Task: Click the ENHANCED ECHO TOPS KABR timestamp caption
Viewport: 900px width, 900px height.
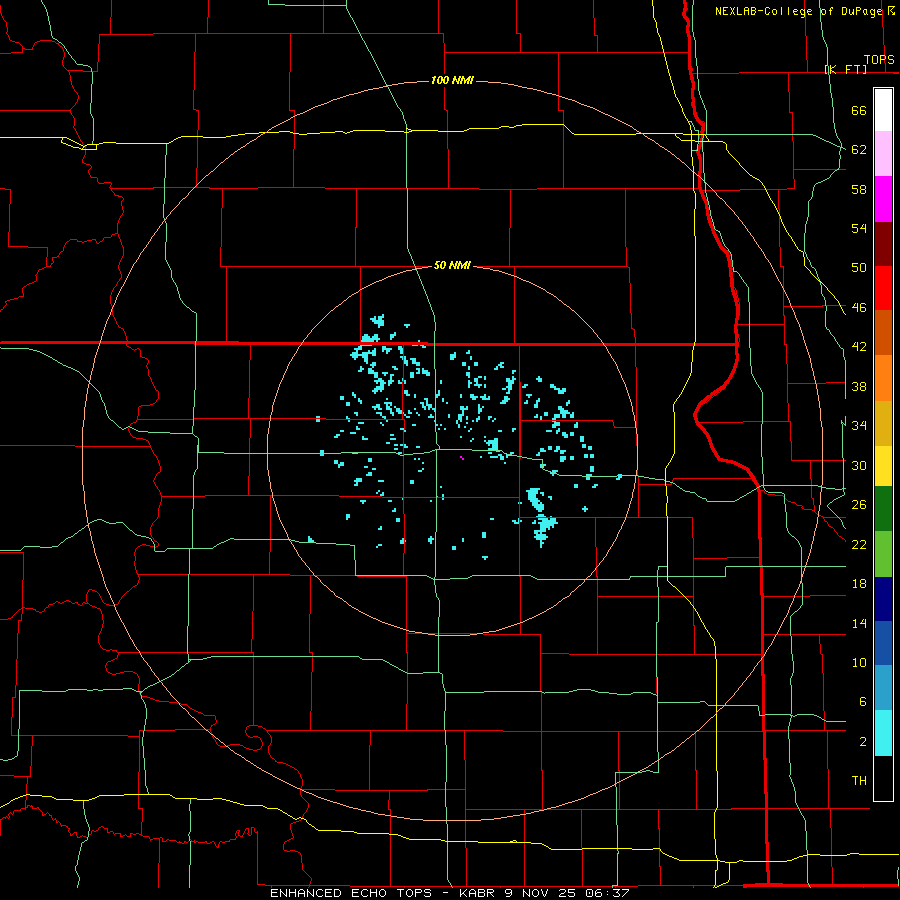Action: point(449,893)
